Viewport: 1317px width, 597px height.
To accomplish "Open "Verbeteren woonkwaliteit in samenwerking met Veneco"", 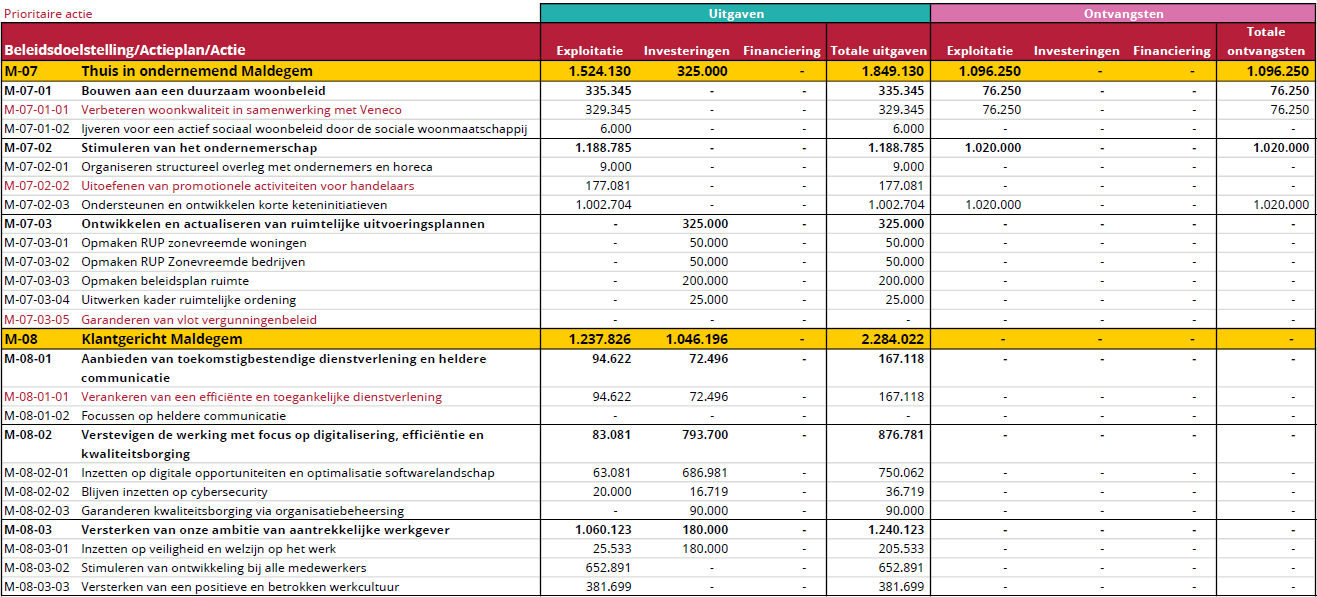I will point(241,110).
